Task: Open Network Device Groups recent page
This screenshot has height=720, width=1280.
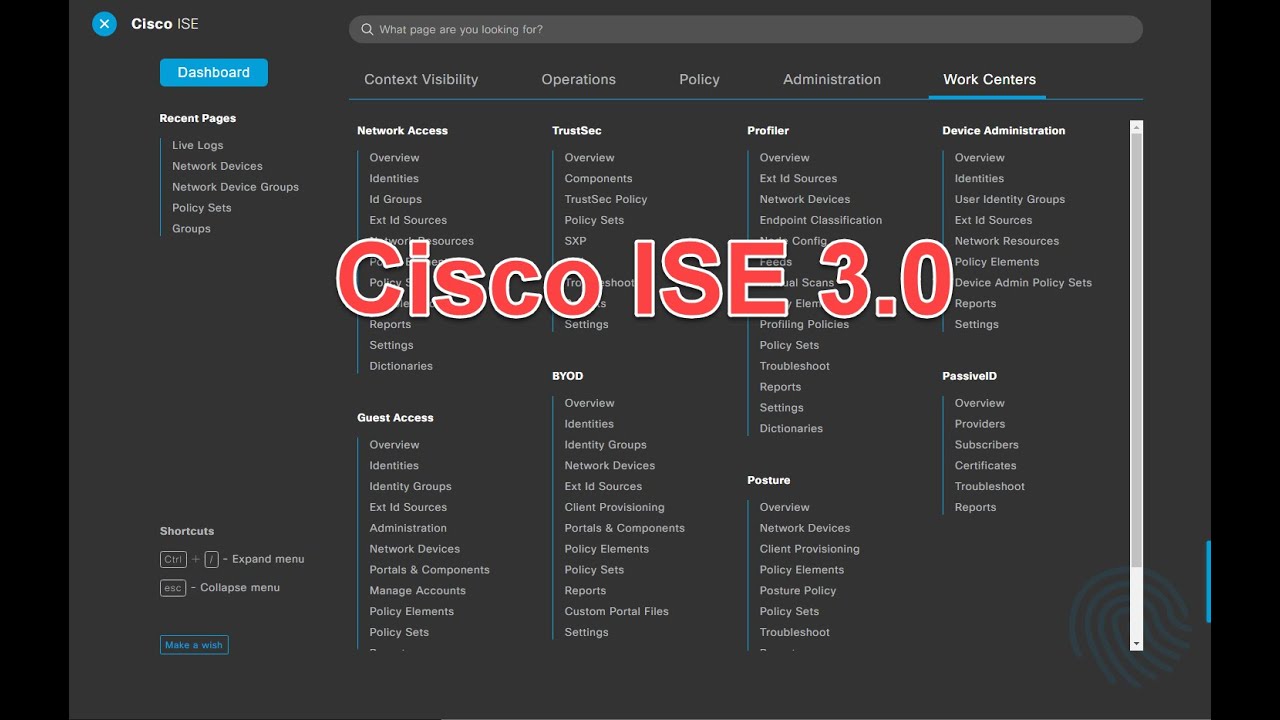Action: (x=235, y=187)
